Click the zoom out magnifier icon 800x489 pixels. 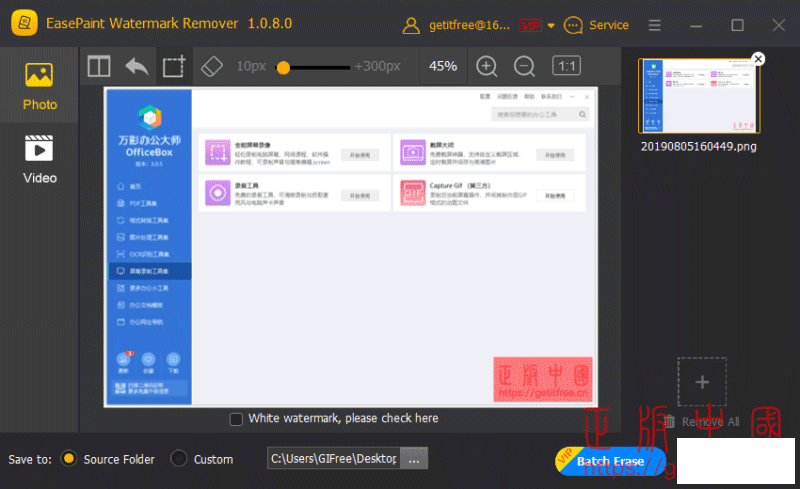pos(524,66)
